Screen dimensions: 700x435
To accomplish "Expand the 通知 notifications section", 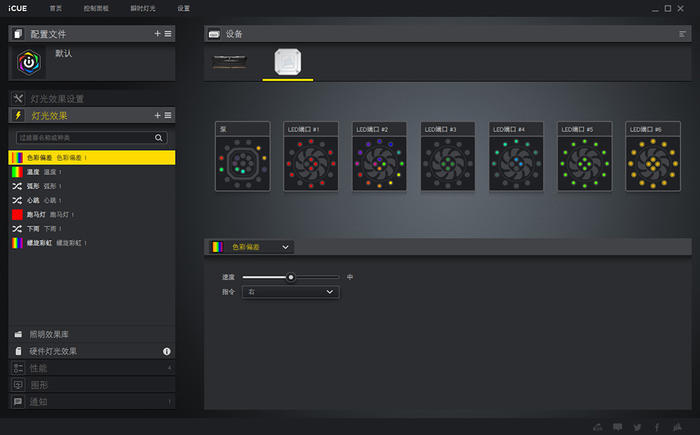I will pos(92,402).
